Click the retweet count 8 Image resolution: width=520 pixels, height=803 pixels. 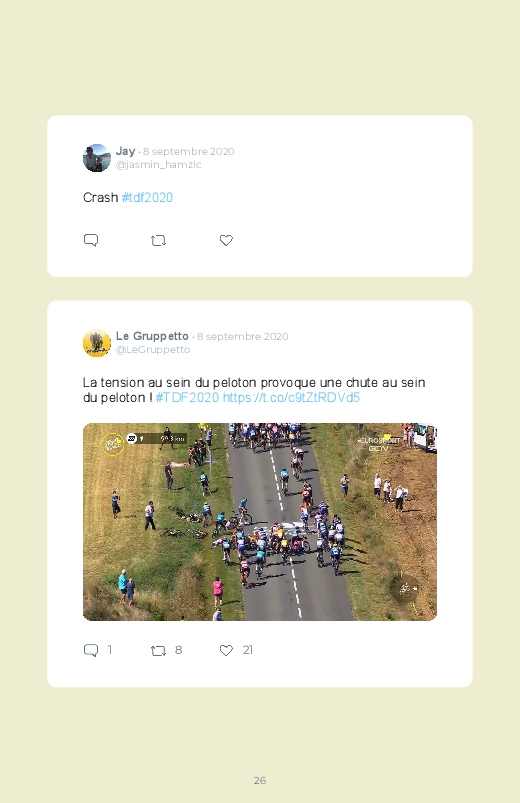pos(178,650)
